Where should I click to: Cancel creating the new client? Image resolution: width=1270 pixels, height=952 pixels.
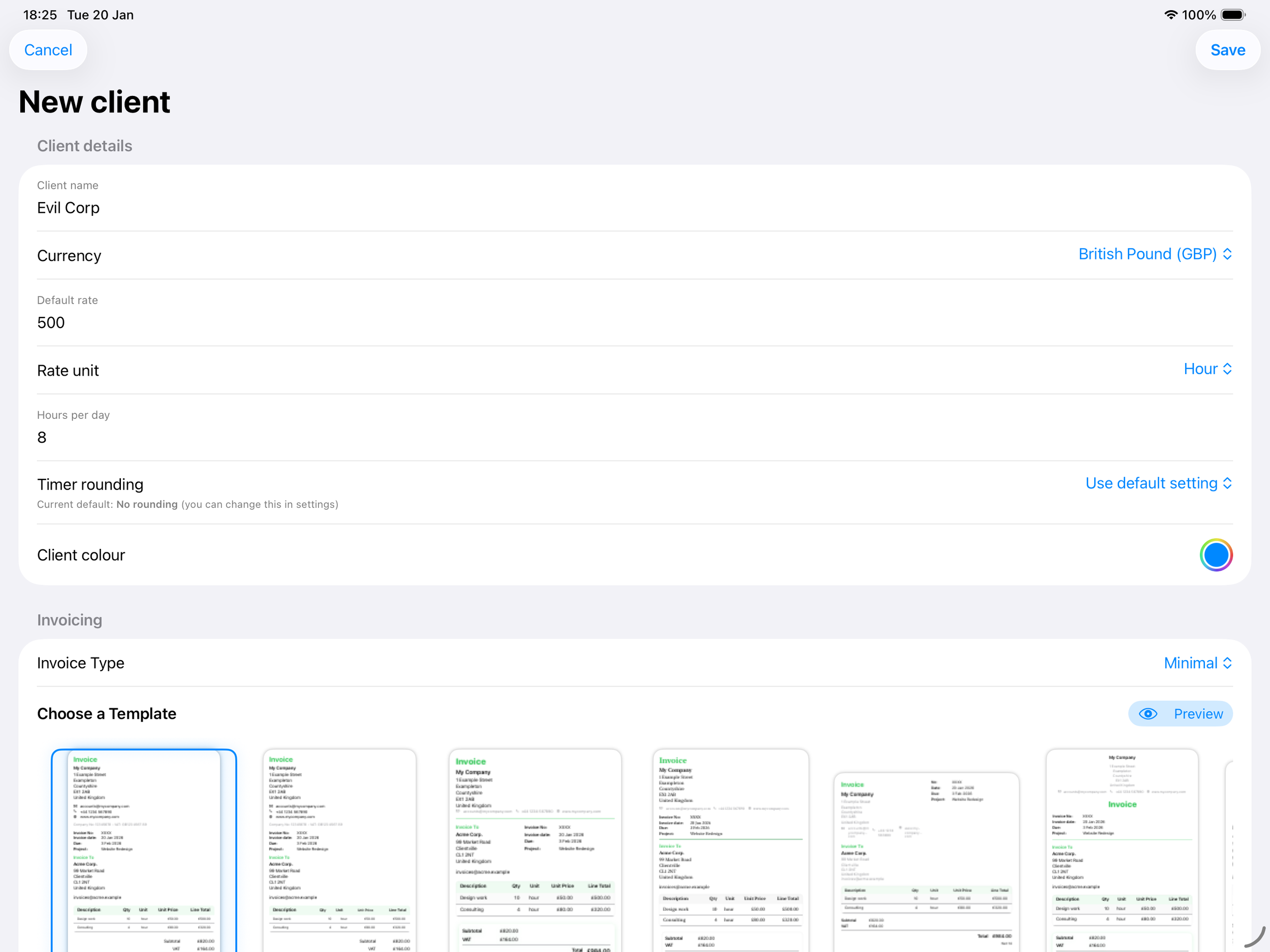pyautogui.click(x=48, y=50)
